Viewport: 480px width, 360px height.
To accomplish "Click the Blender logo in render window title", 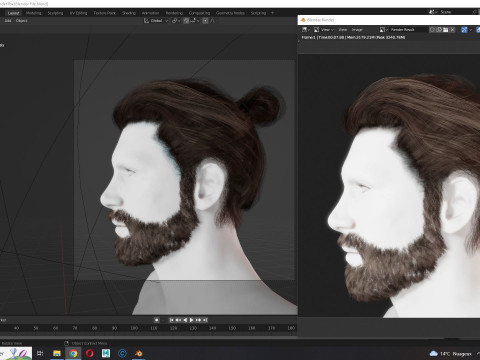I will click(x=303, y=20).
